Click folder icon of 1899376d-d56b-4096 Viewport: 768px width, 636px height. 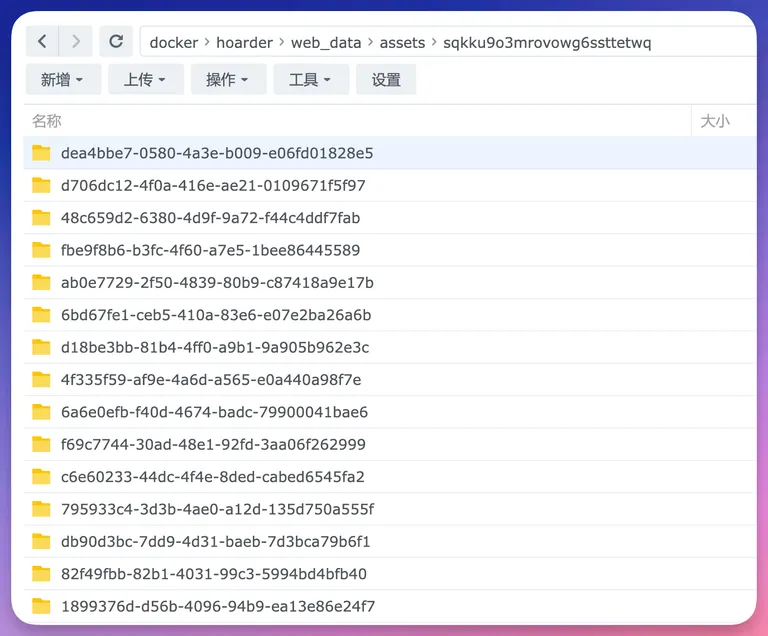click(x=41, y=606)
